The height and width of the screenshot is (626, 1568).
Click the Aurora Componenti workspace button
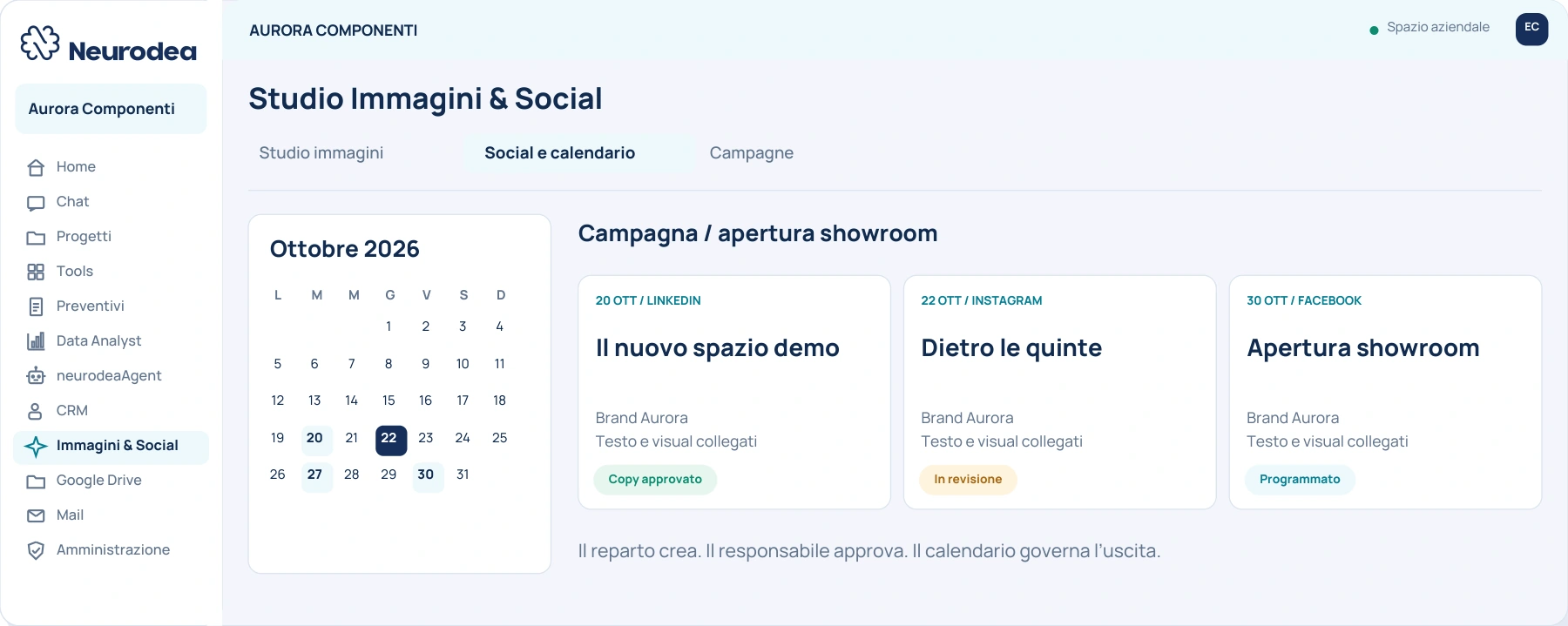111,109
